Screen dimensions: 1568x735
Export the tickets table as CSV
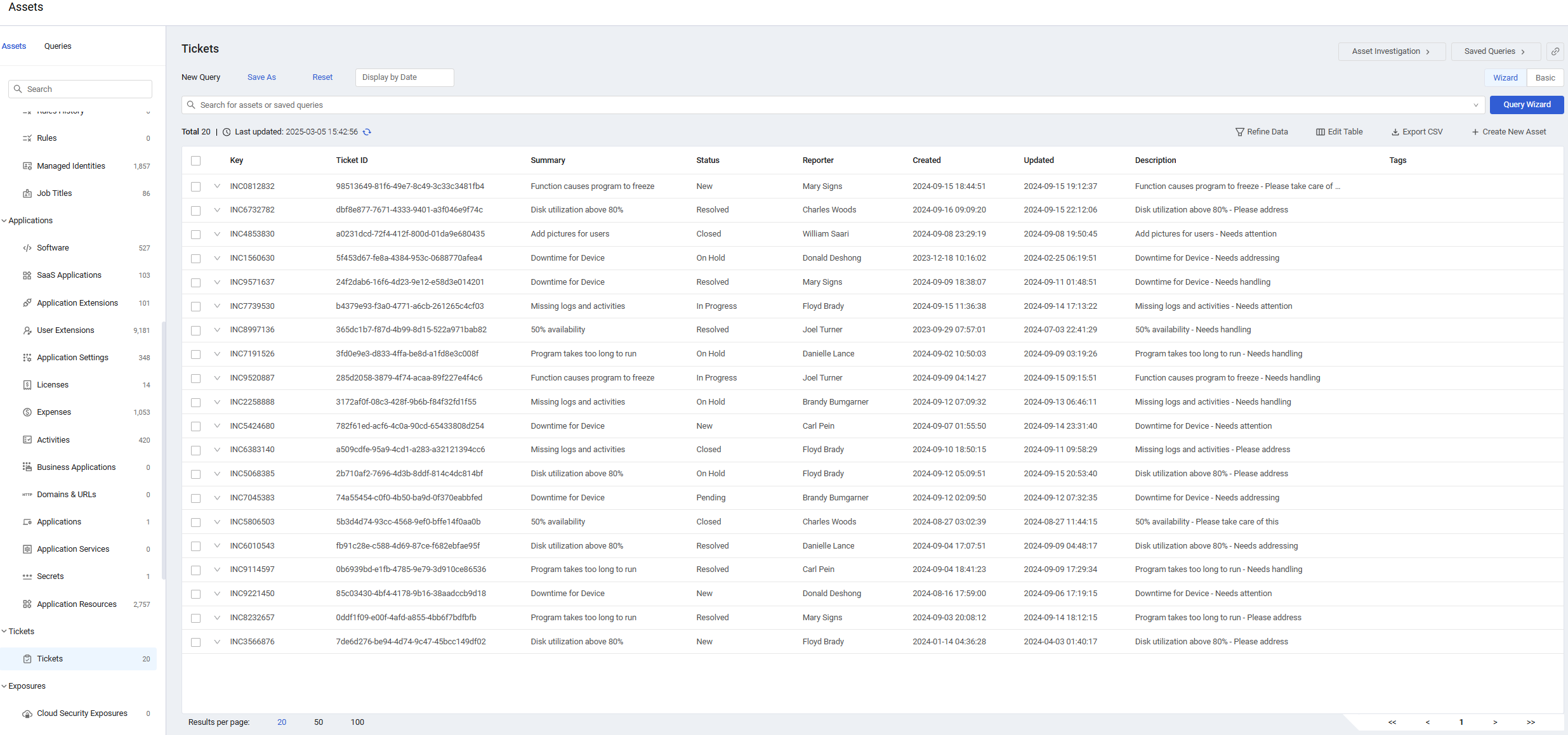(1417, 132)
